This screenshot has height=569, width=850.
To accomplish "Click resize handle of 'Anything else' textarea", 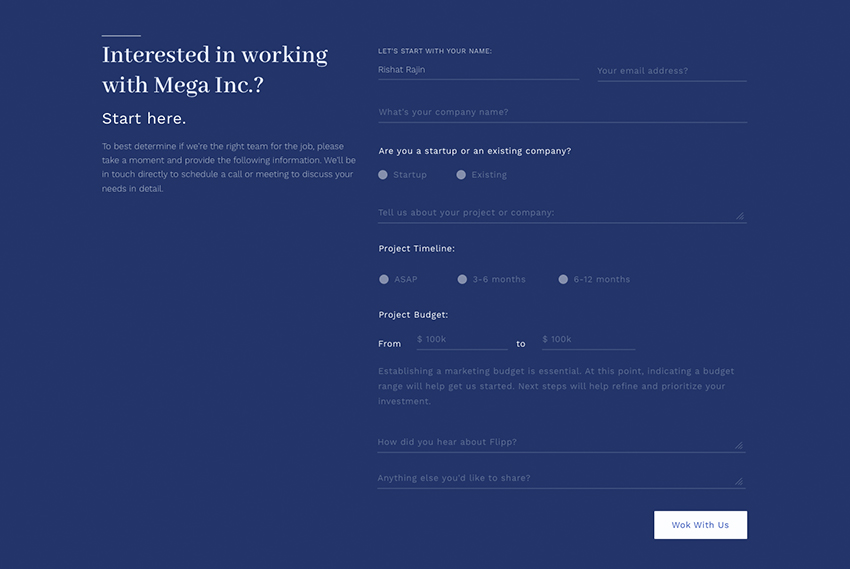I will point(739,481).
